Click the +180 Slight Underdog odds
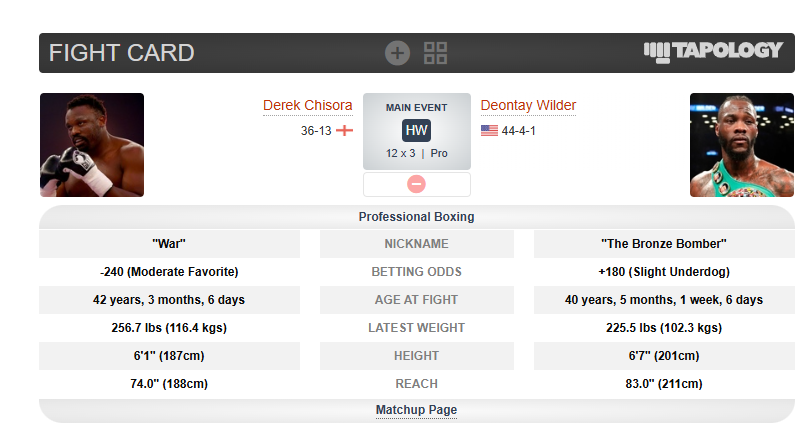 [664, 272]
